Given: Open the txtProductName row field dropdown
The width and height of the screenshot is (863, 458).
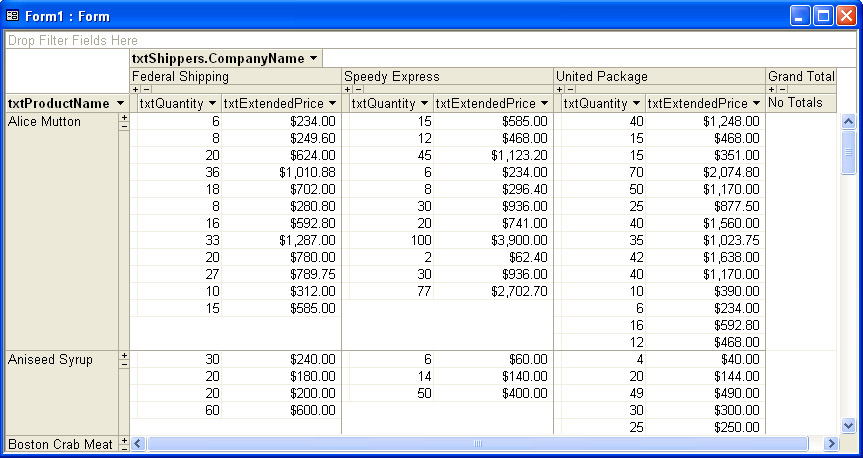Looking at the screenshot, I should (120, 104).
